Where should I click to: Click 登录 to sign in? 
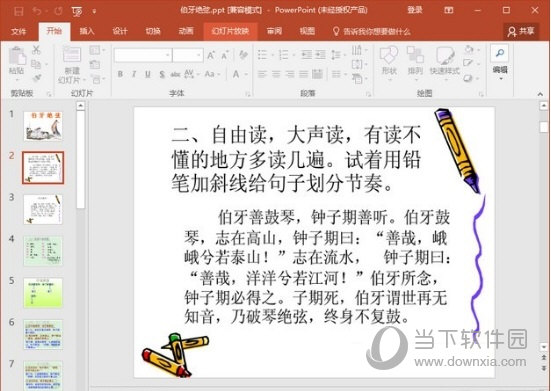[x=415, y=10]
